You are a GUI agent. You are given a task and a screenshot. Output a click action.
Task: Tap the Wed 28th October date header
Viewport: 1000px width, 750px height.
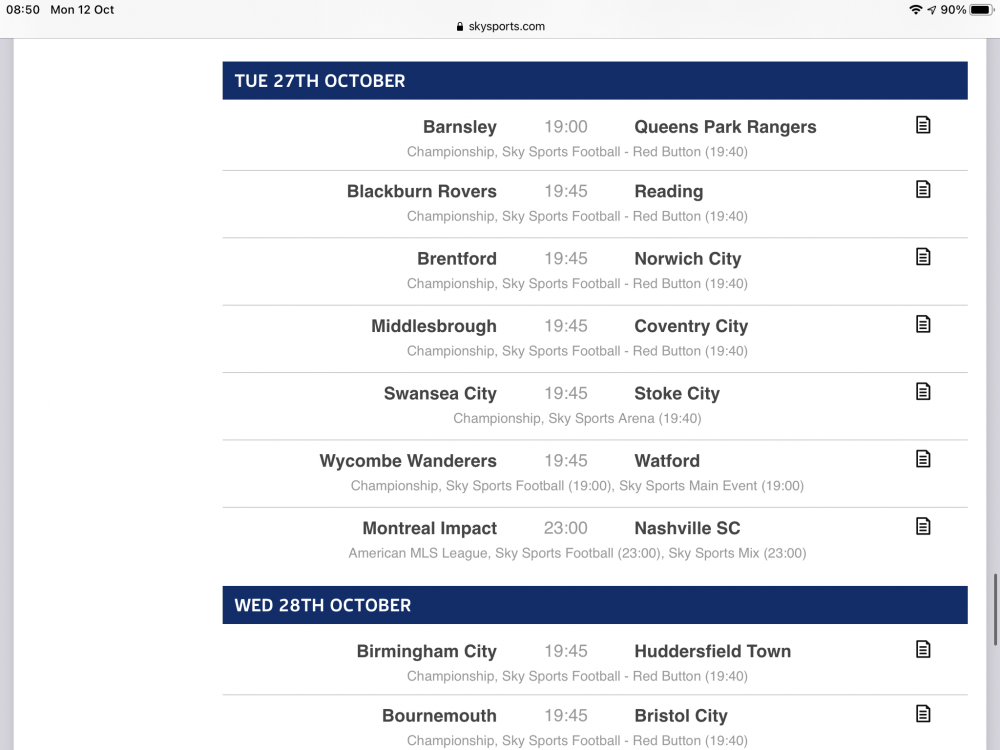pyautogui.click(x=323, y=605)
